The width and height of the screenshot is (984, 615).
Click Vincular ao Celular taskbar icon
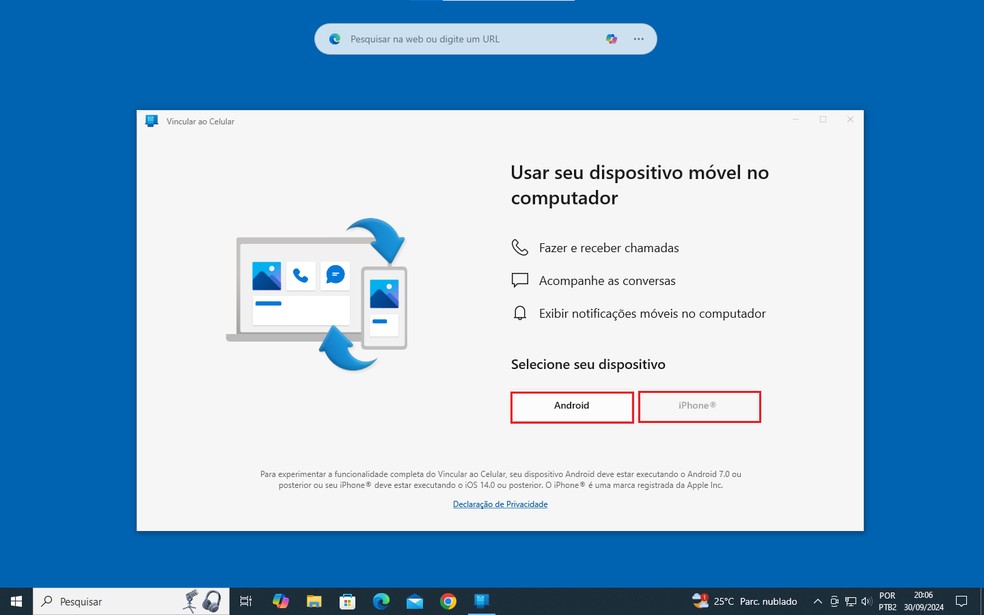coord(481,601)
